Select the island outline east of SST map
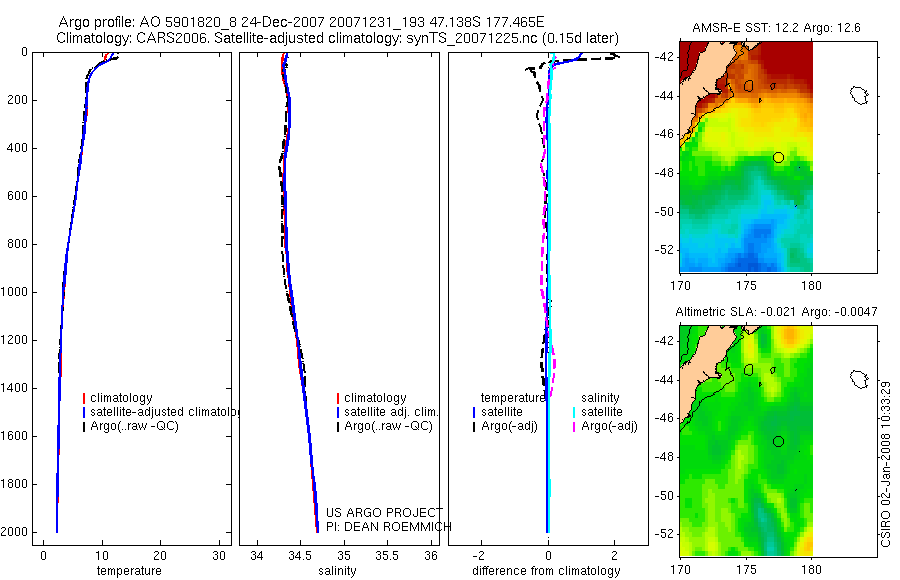This screenshot has width=900, height=580. (x=859, y=95)
